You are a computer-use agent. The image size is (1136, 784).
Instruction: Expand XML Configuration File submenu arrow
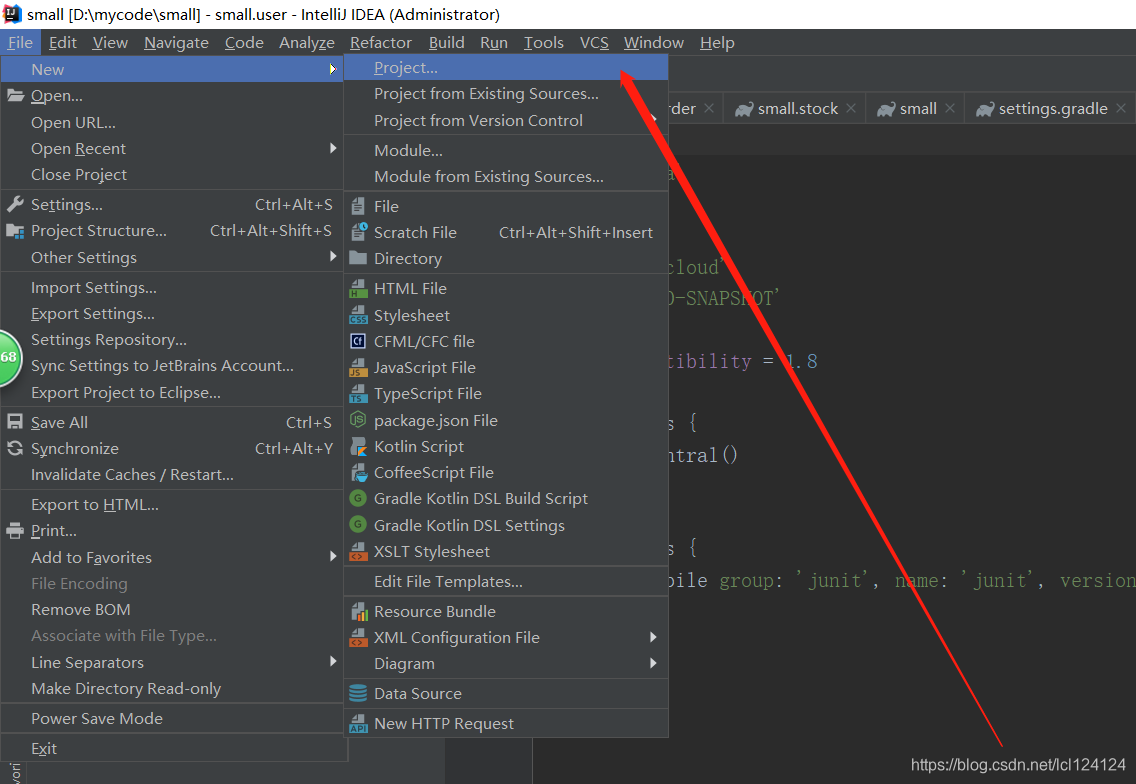tap(653, 637)
